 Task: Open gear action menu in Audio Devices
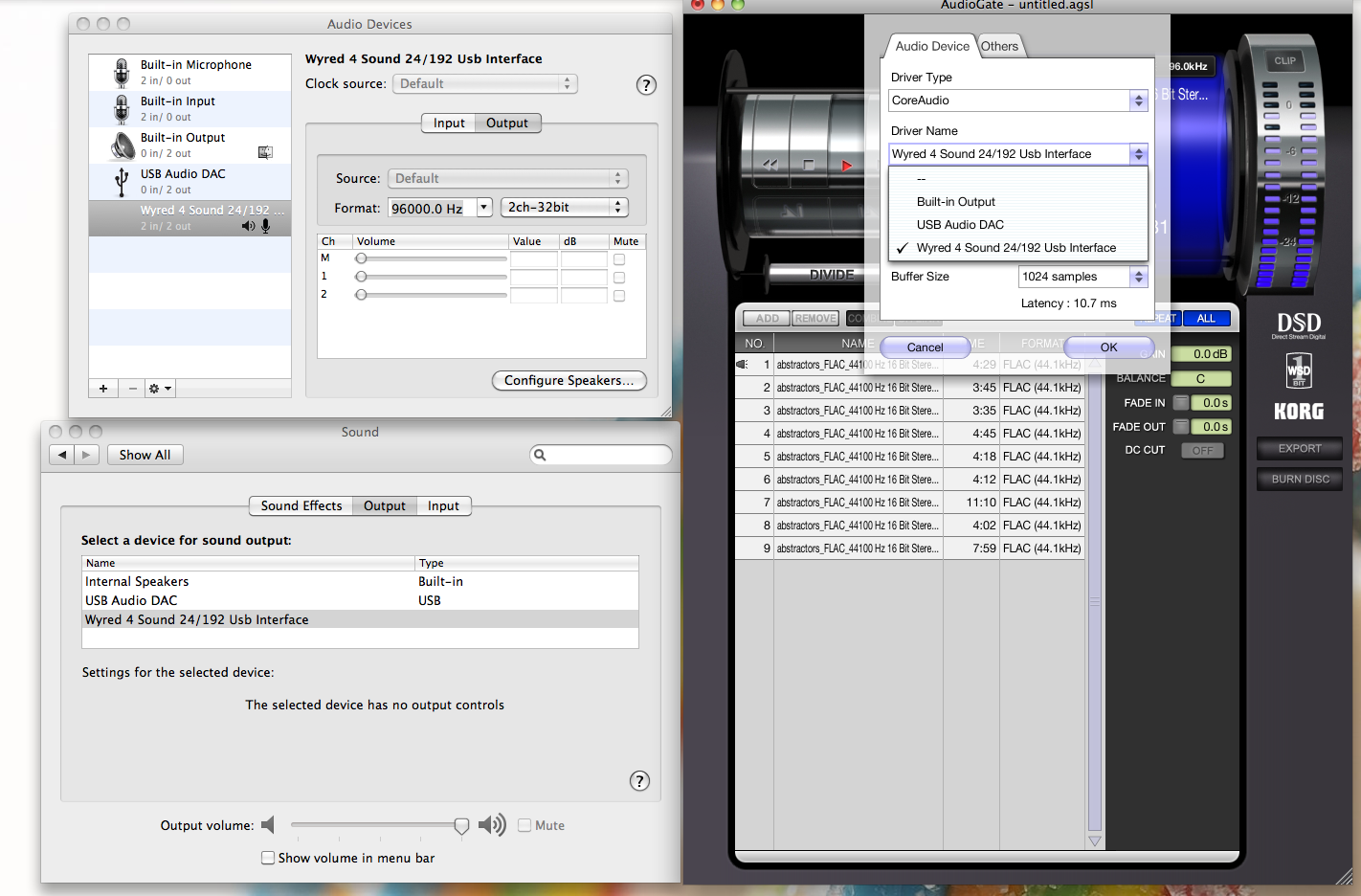pyautogui.click(x=160, y=389)
